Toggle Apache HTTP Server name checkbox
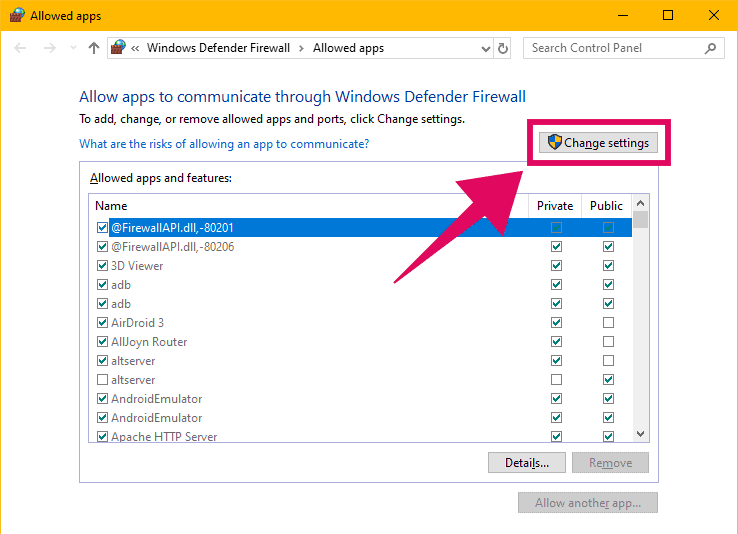738x534 pixels. (x=102, y=436)
